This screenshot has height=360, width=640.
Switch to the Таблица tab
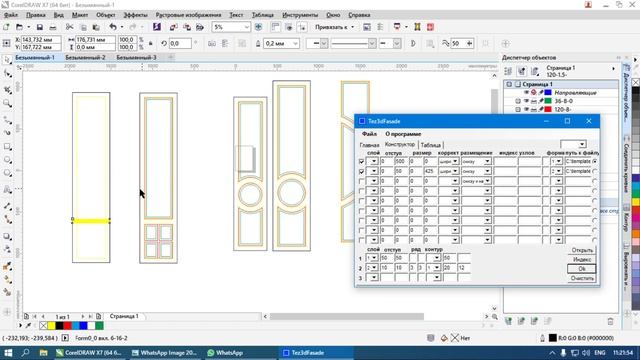coord(431,145)
